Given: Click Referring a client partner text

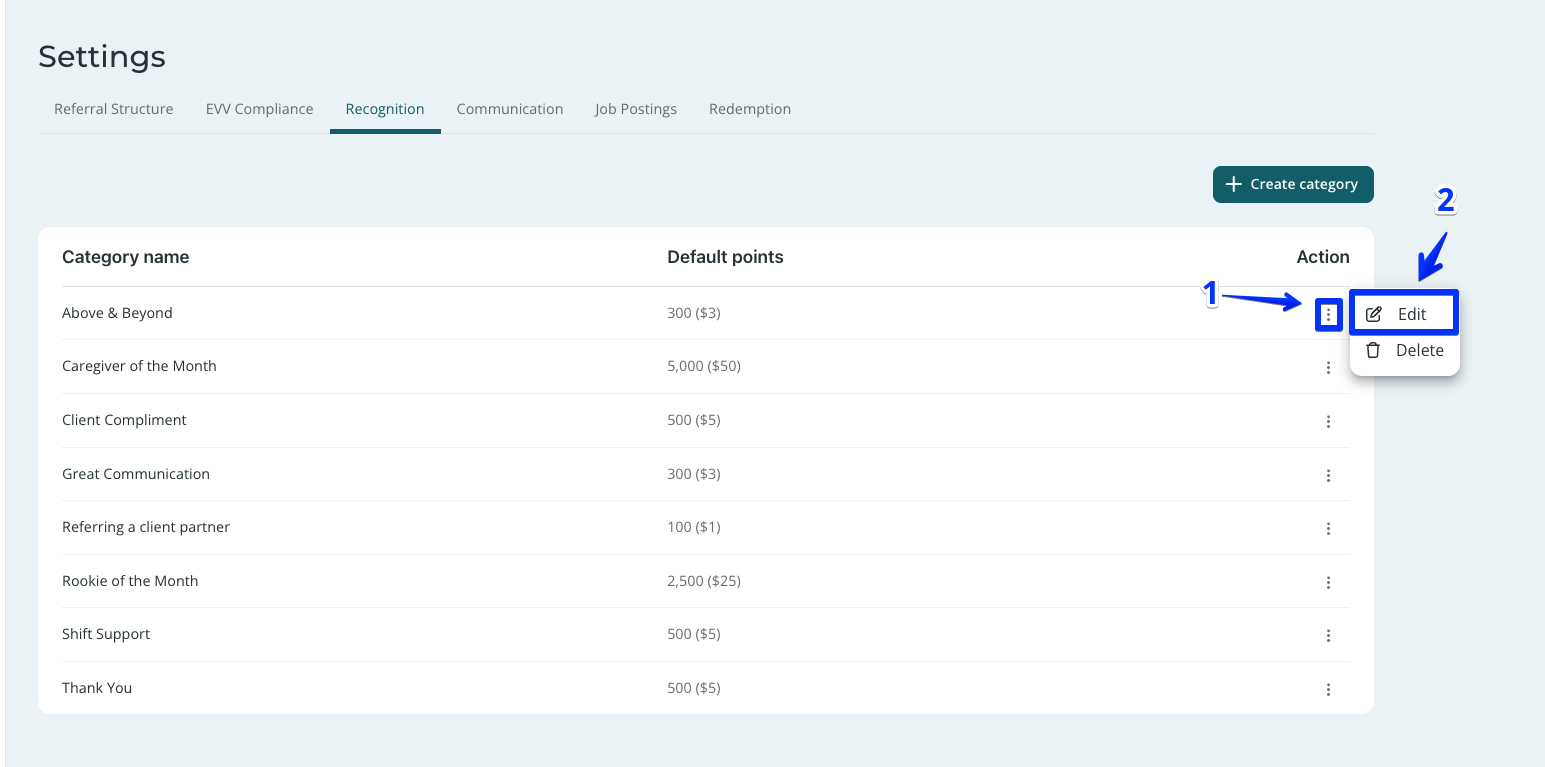Looking at the screenshot, I should pyautogui.click(x=146, y=527).
